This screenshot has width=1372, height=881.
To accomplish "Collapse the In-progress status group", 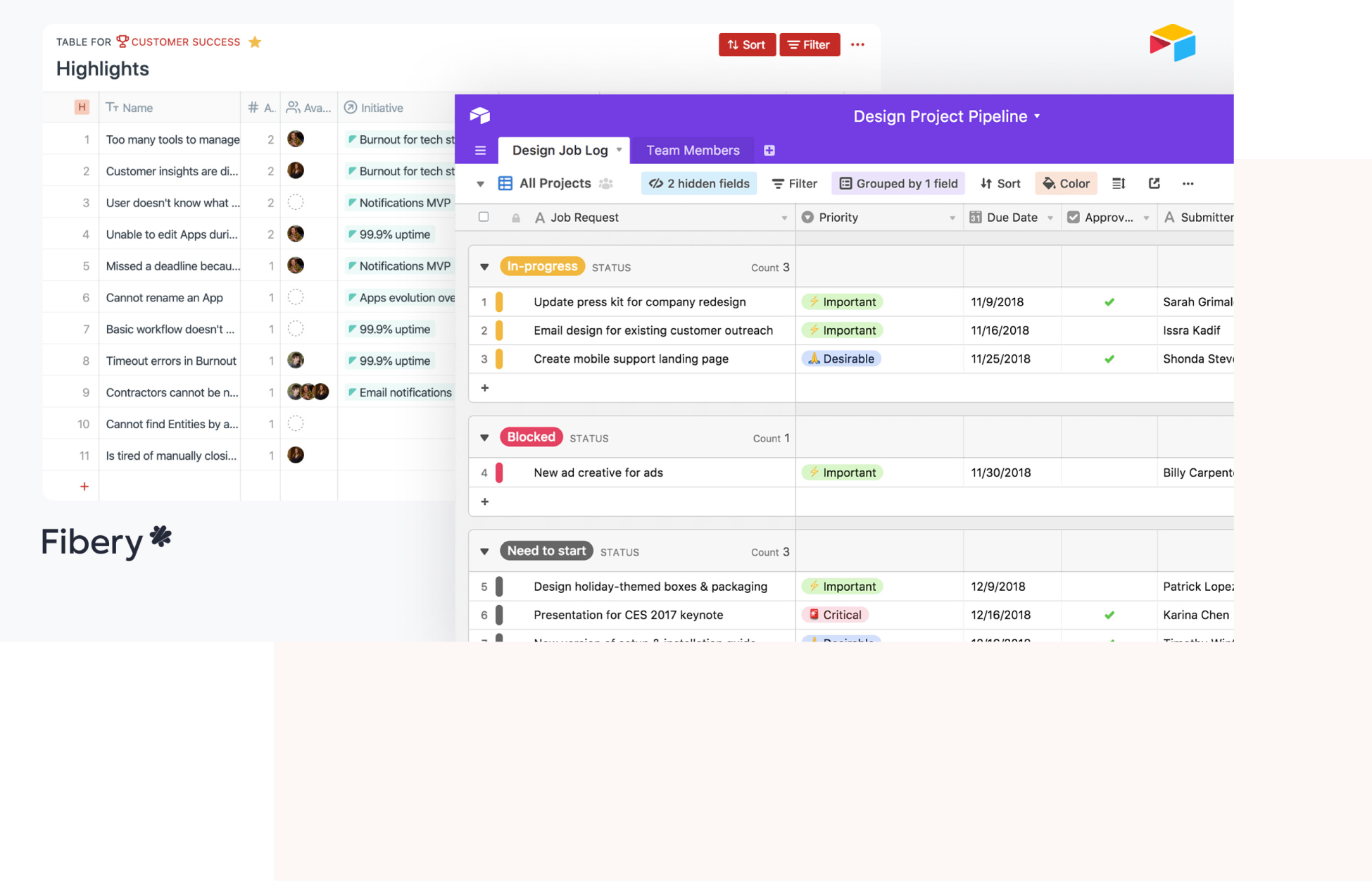I will click(484, 267).
